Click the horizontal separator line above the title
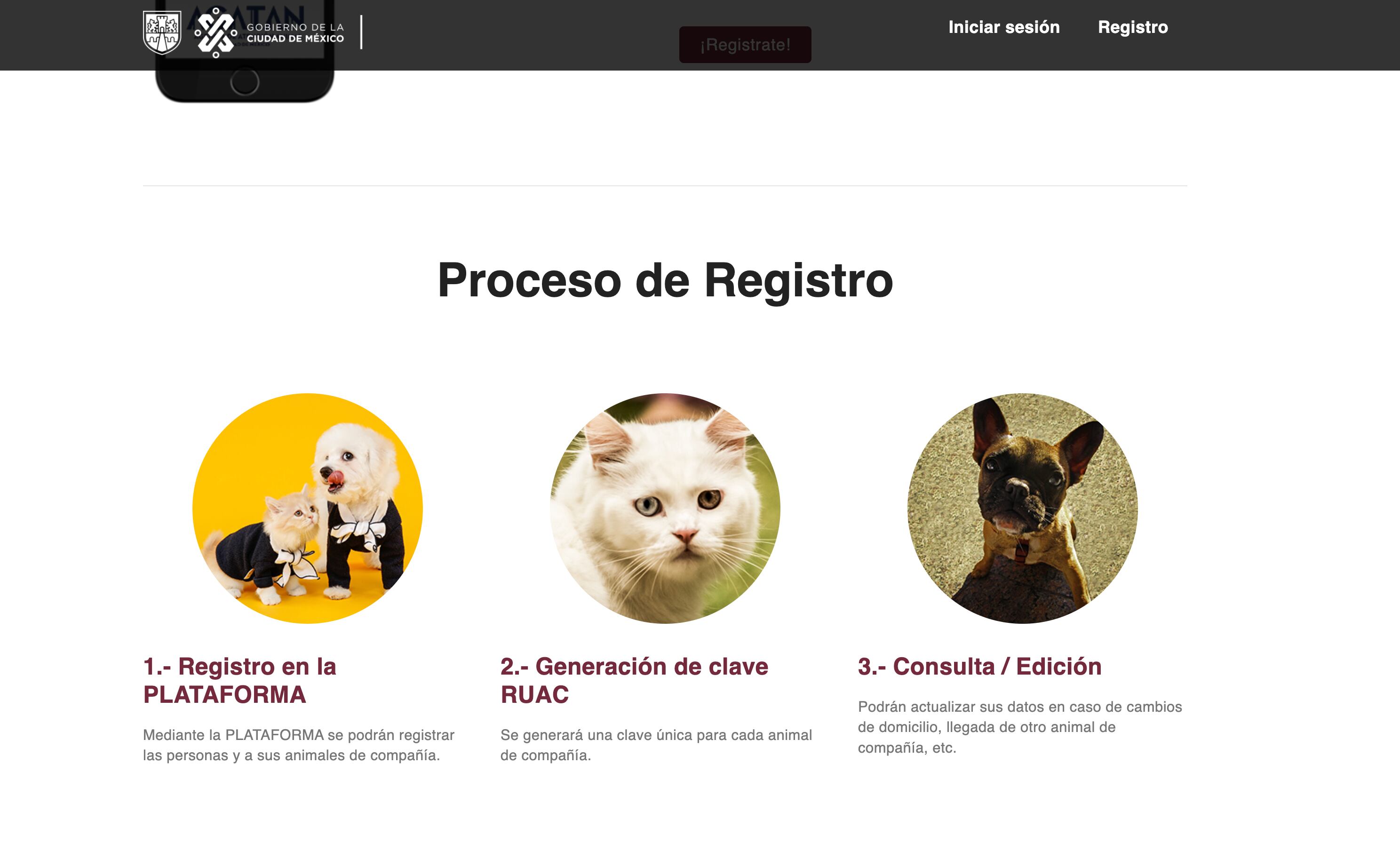This screenshot has width=1400, height=859. pos(665,185)
